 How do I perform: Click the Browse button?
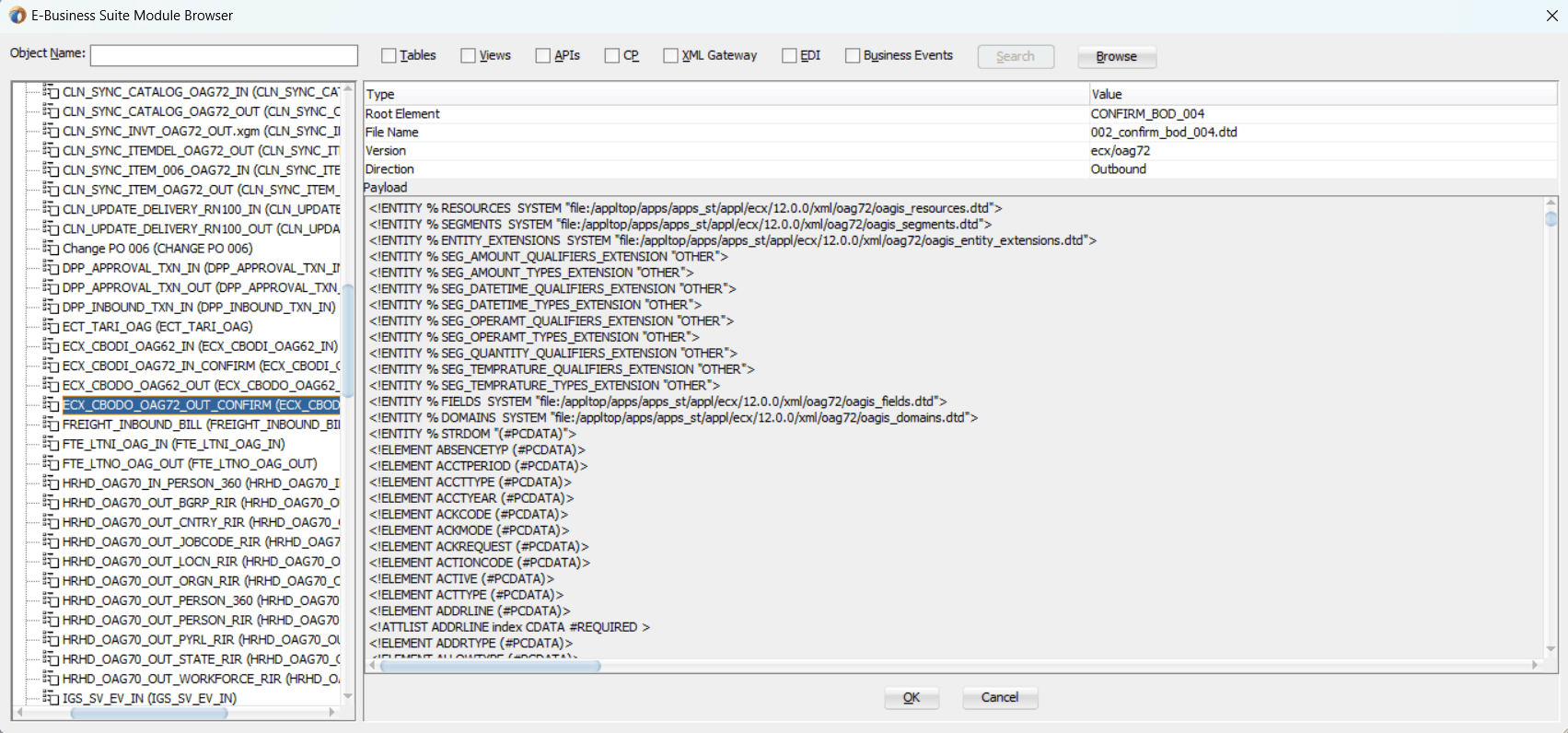[x=1117, y=56]
